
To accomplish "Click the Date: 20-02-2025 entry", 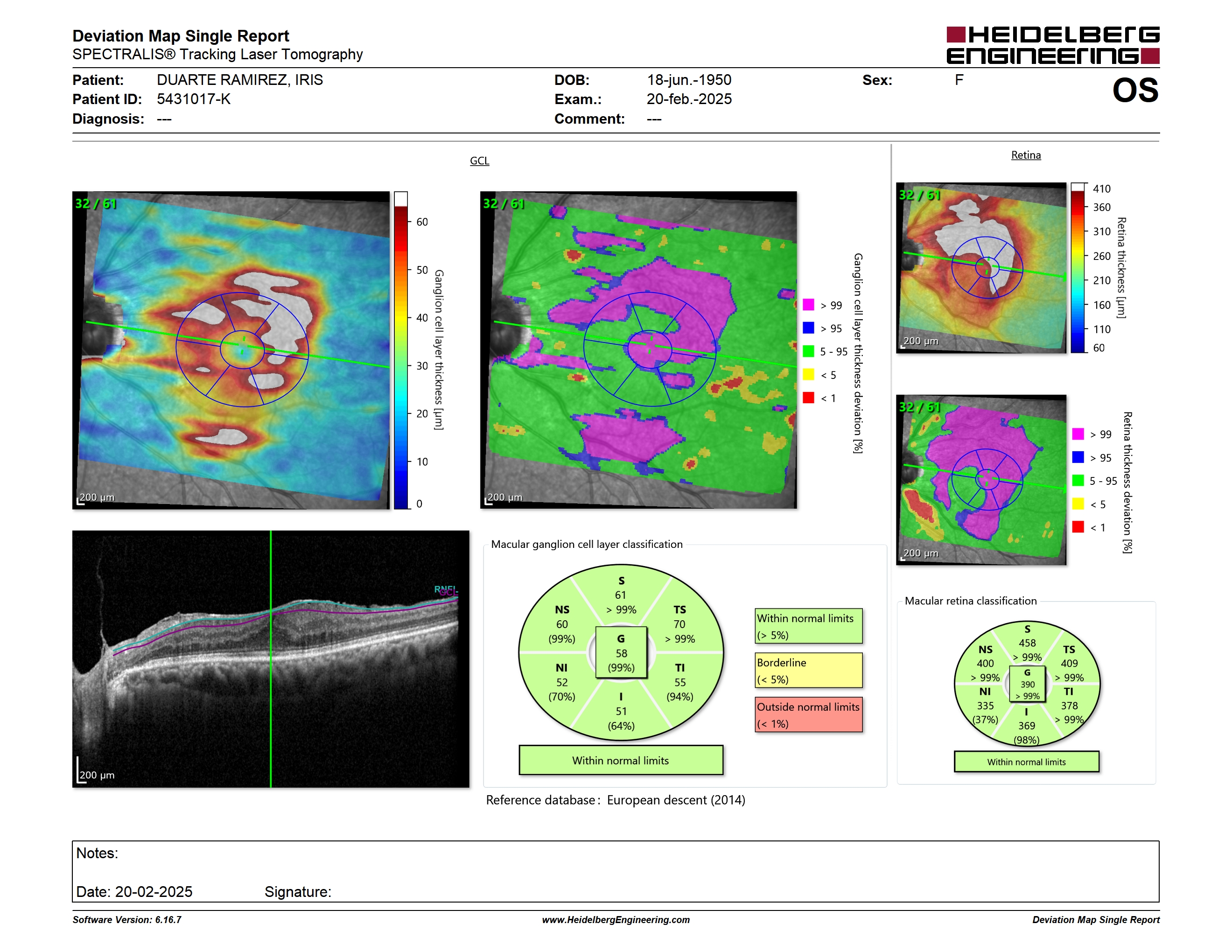I will 134,892.
